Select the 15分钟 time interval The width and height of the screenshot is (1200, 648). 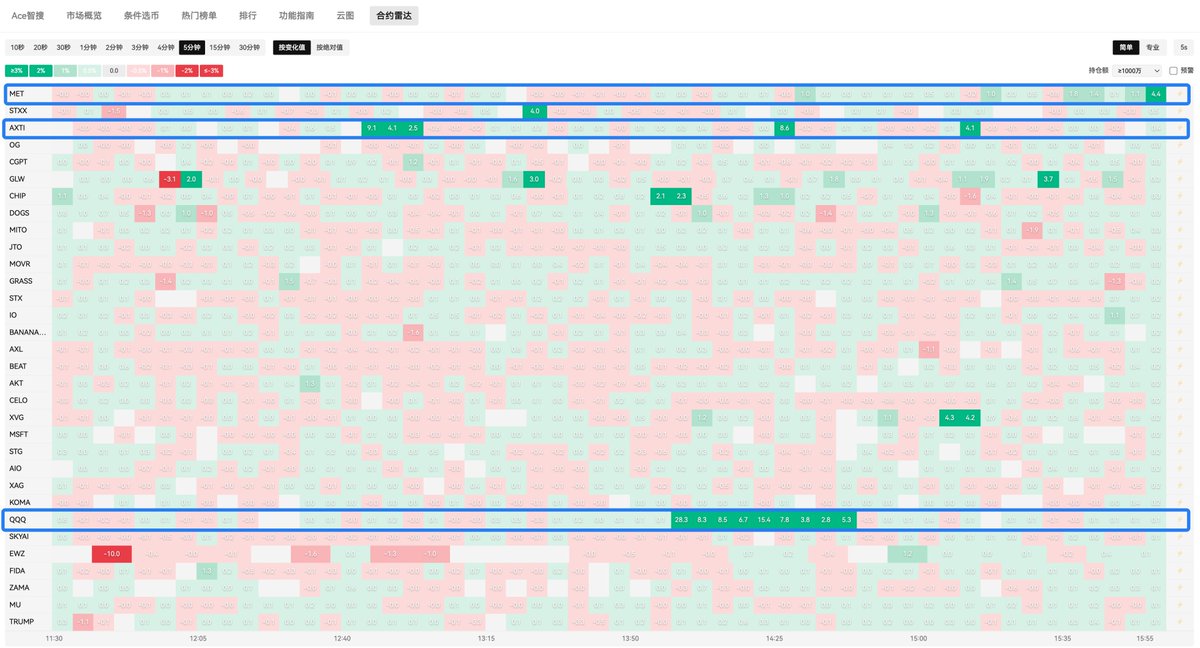pos(220,47)
